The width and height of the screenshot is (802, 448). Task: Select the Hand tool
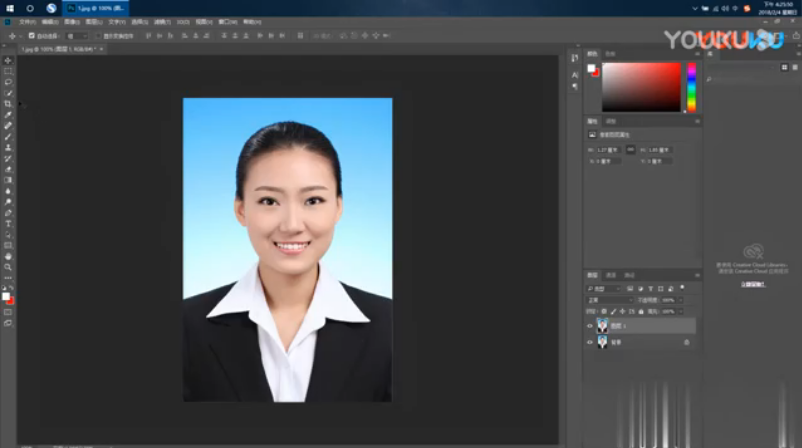[x=8, y=256]
